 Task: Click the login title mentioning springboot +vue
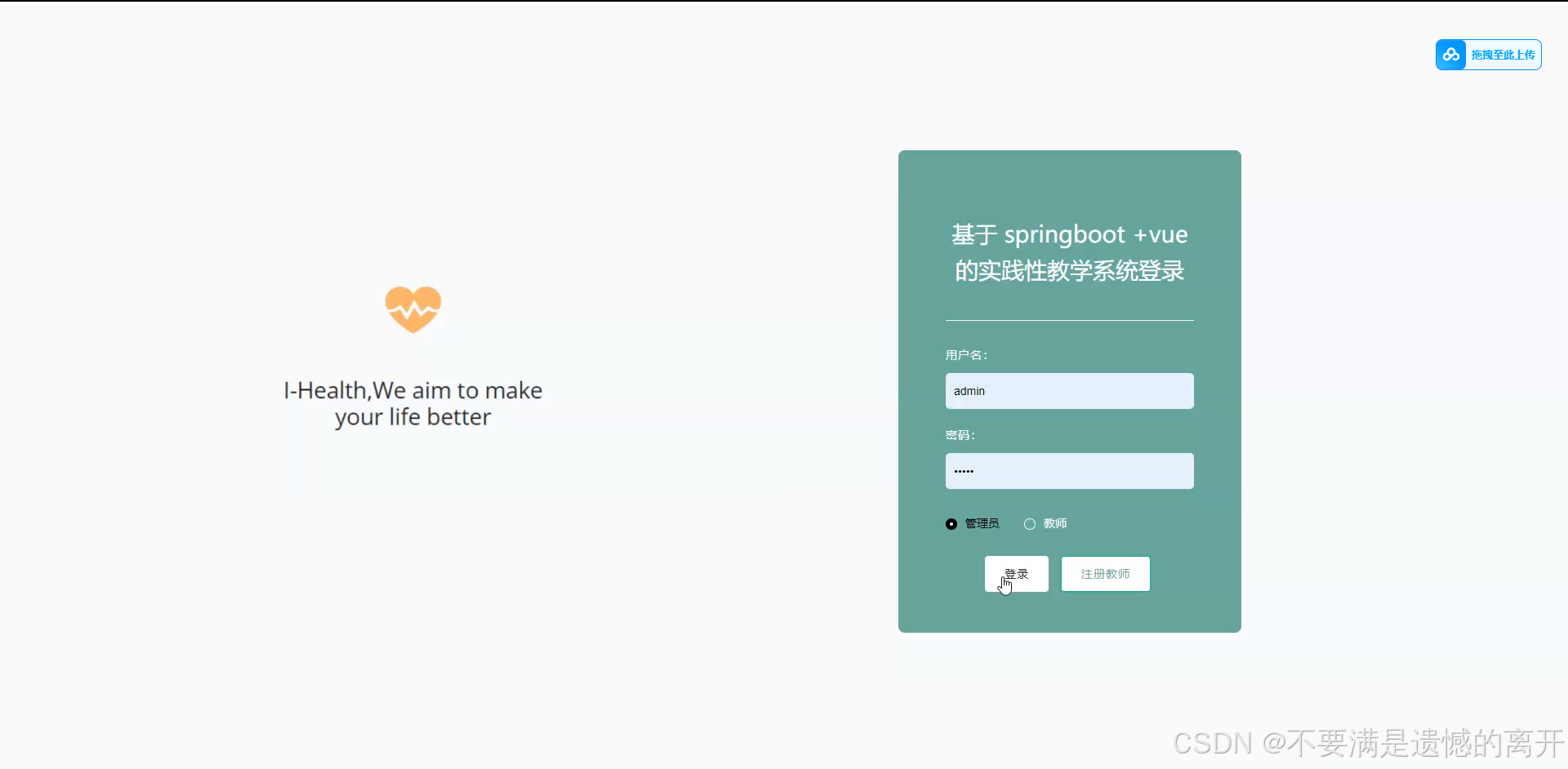1069,252
